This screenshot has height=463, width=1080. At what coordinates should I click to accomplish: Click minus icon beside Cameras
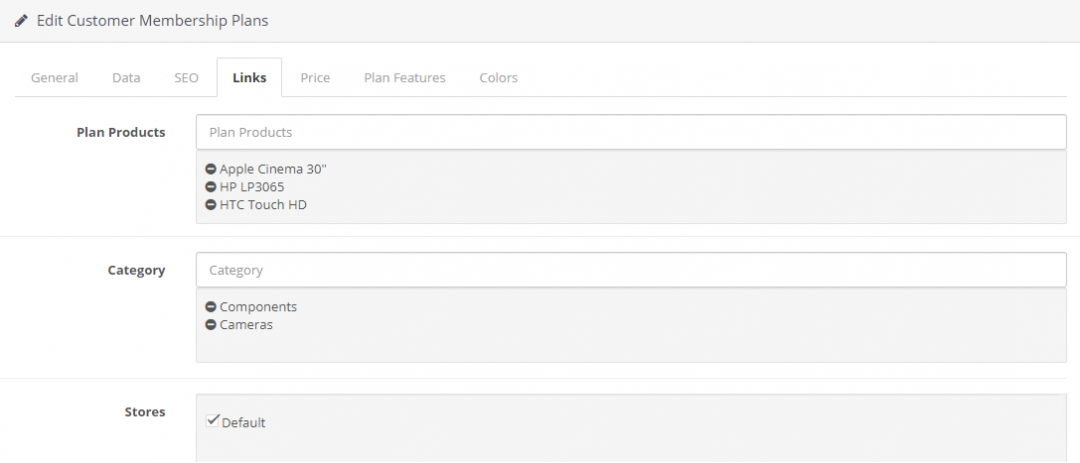tap(211, 325)
